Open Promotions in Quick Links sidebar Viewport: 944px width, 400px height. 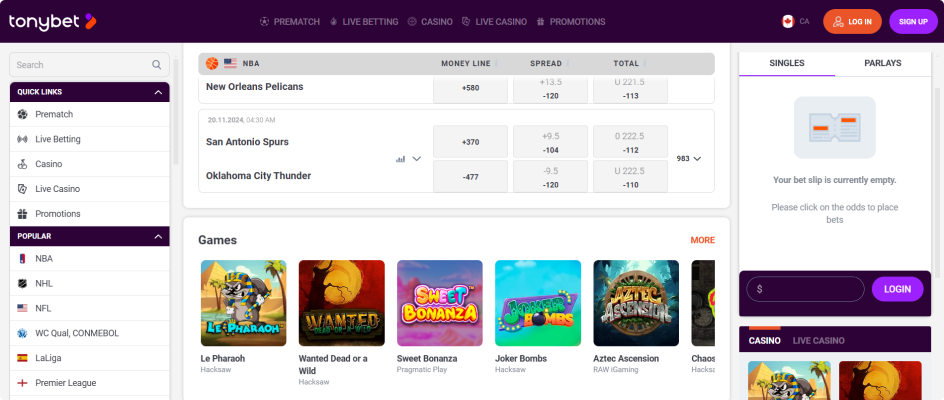pyautogui.click(x=57, y=214)
